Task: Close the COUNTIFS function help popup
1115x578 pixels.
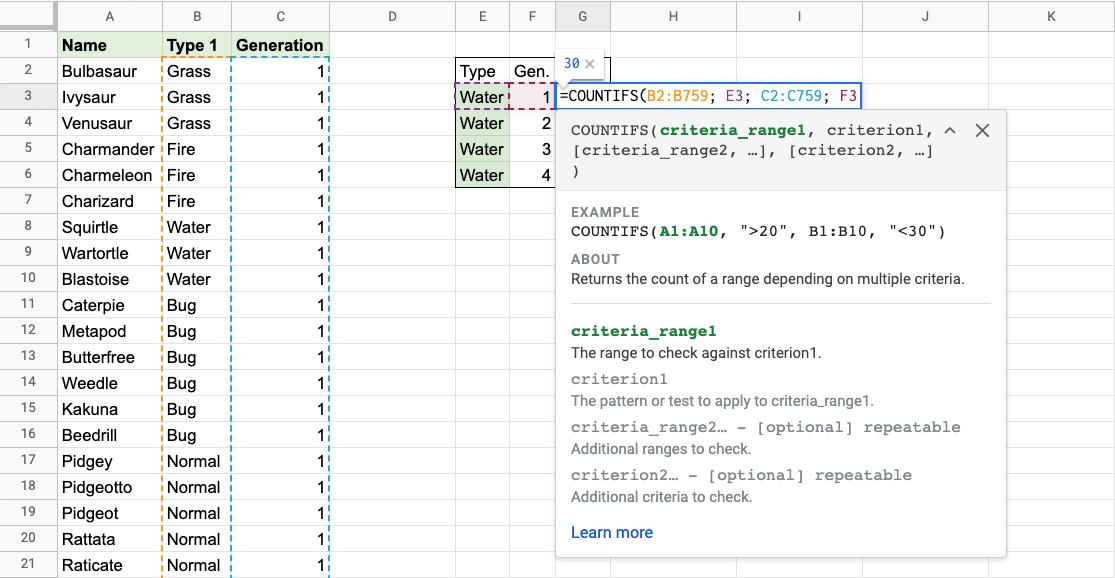Action: click(982, 131)
